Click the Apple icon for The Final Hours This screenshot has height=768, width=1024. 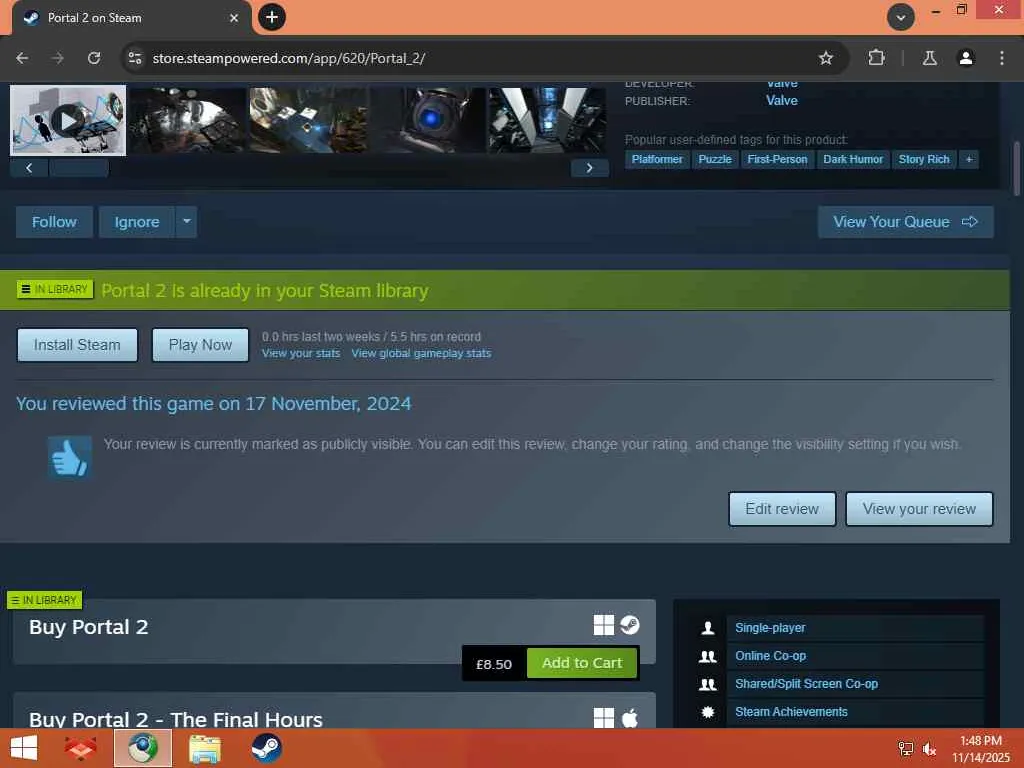pos(630,718)
